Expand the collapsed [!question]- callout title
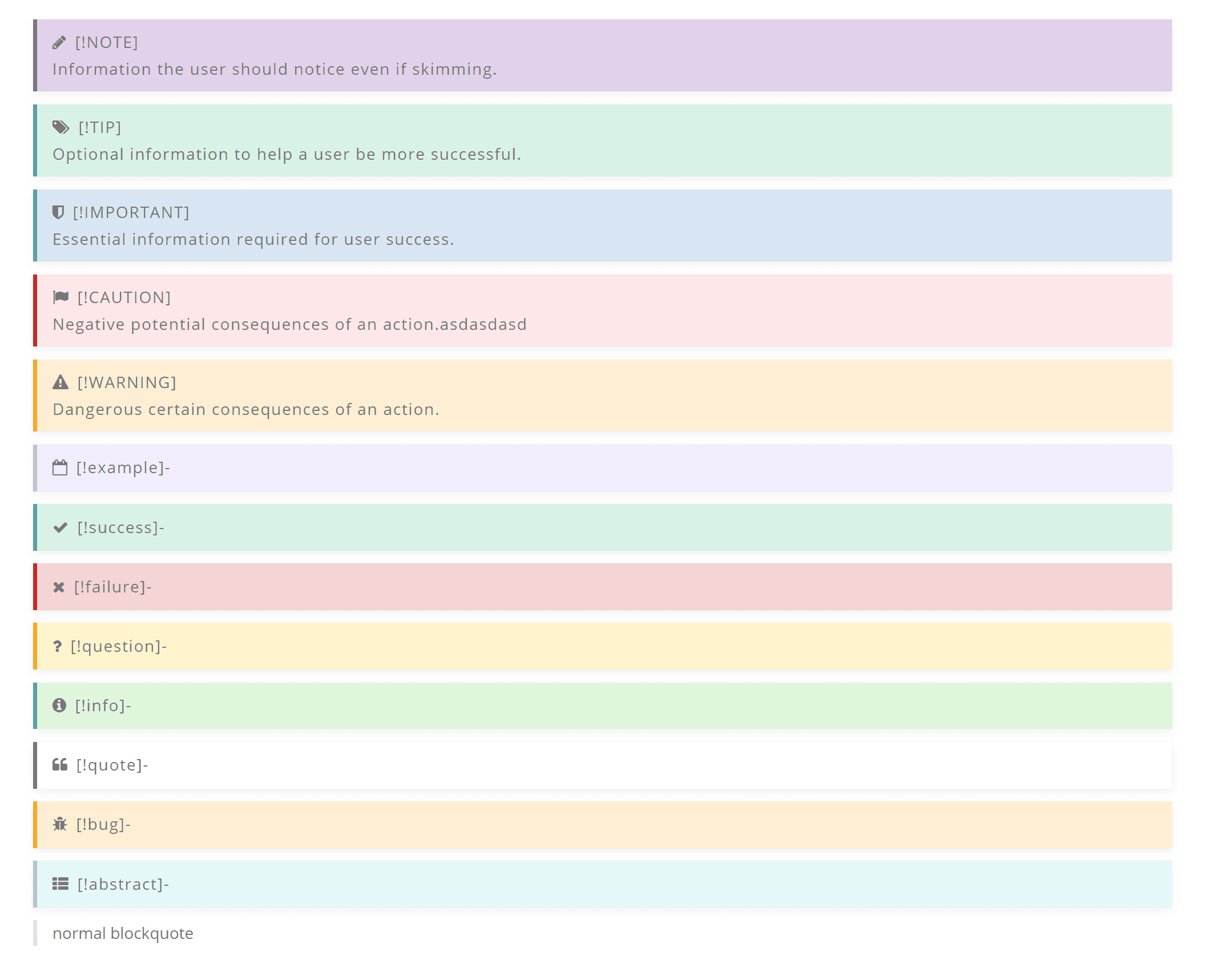Screen dimensions: 1220x980 click(118, 647)
